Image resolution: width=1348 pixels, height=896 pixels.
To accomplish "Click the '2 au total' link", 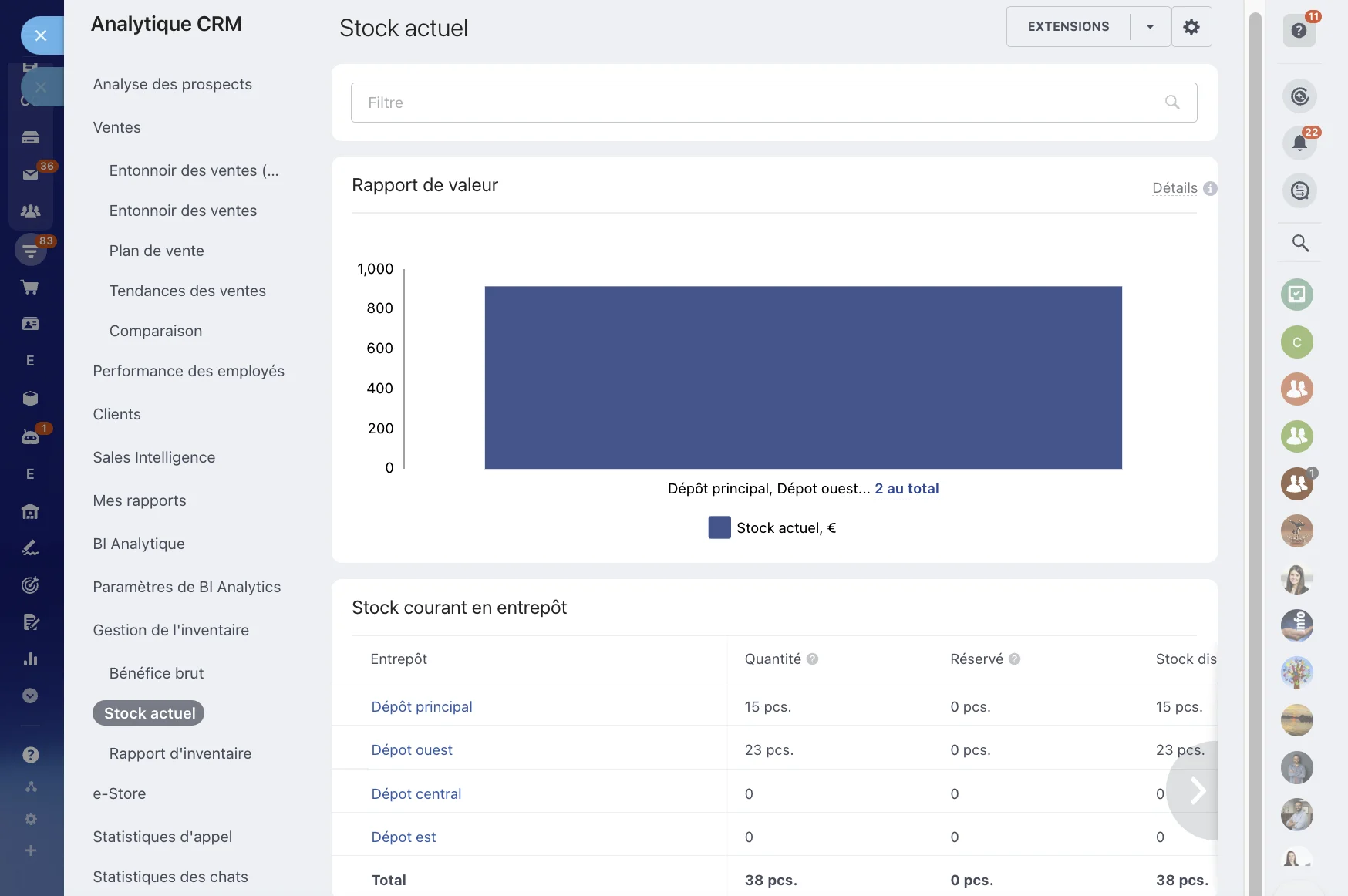I will 906,489.
